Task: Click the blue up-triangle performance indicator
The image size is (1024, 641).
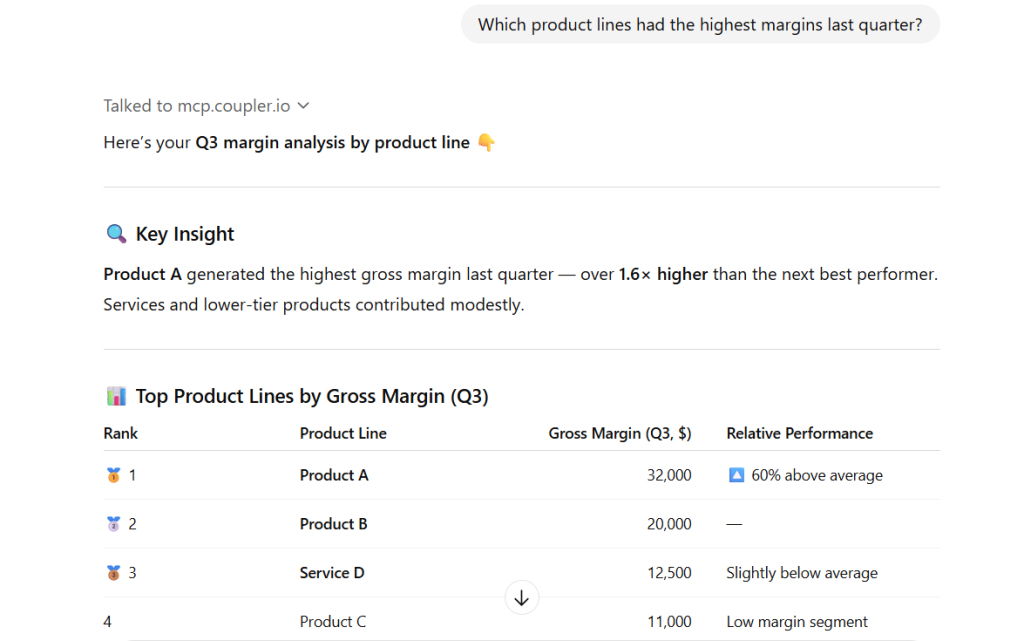Action: [x=735, y=474]
